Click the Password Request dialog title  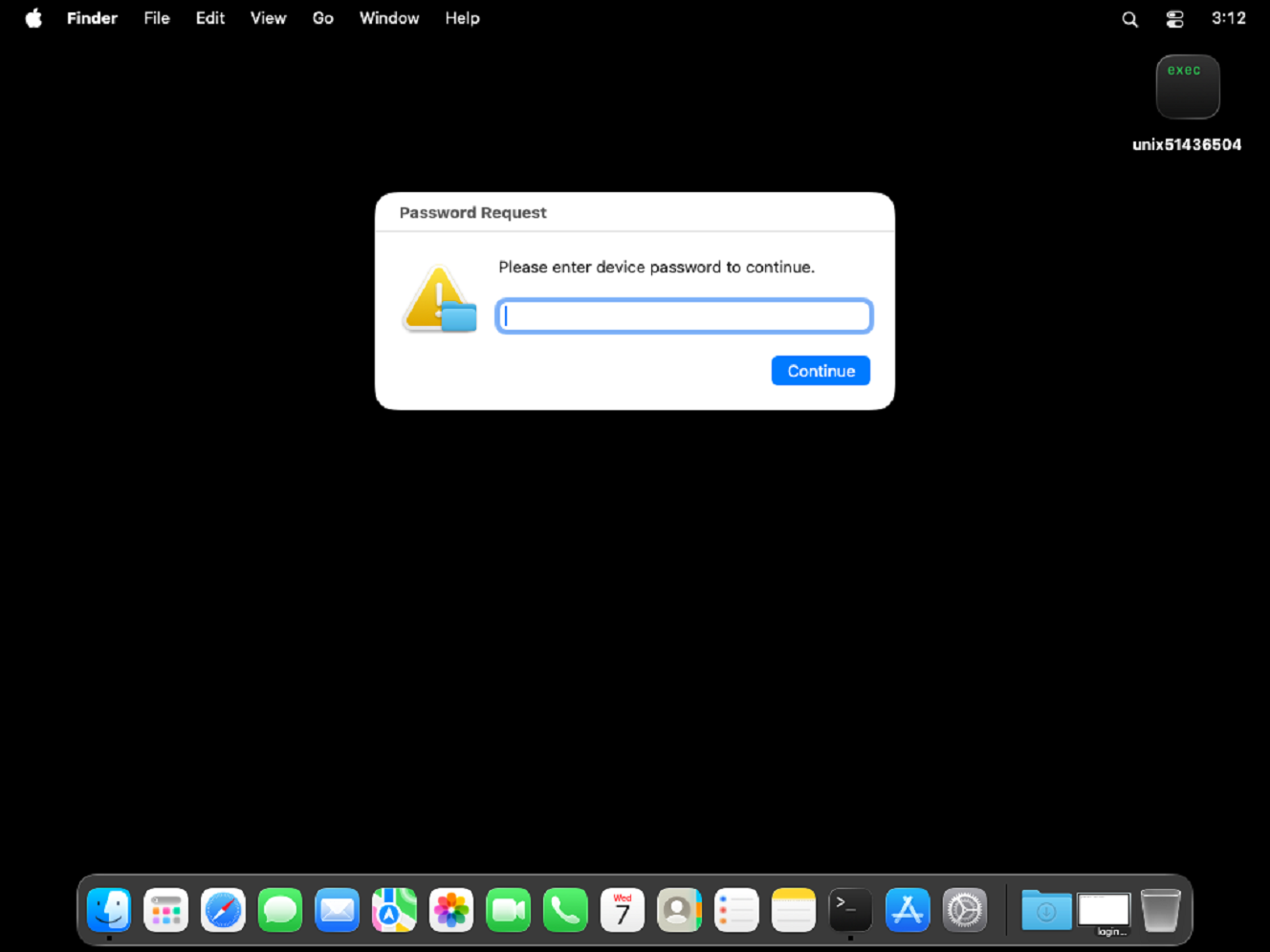[472, 212]
